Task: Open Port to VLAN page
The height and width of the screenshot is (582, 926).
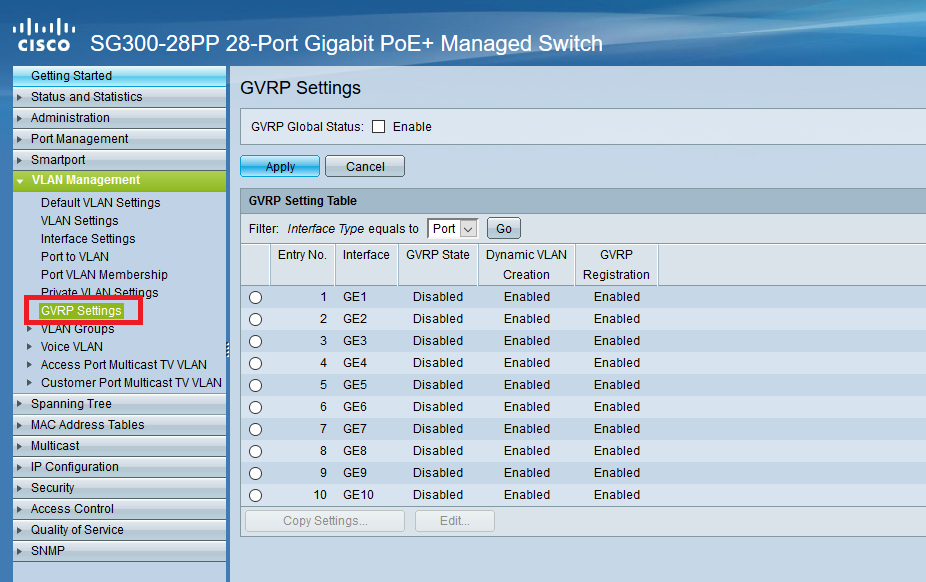Action: 74,257
